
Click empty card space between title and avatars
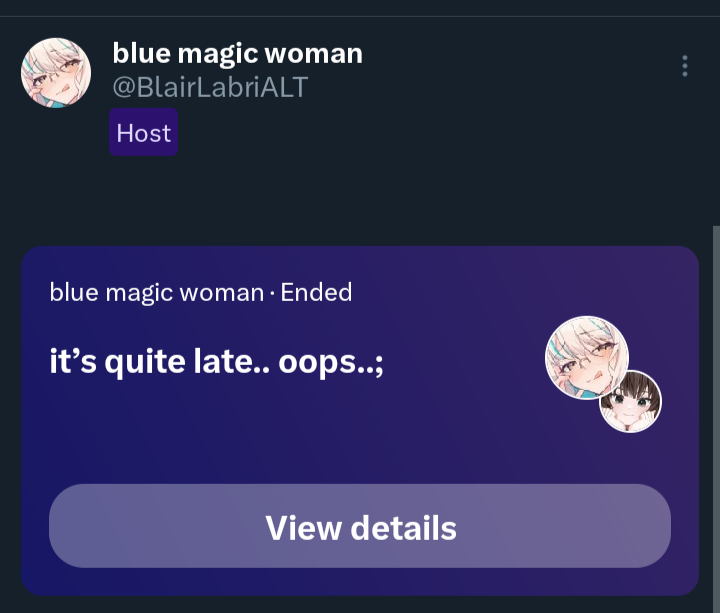464,362
